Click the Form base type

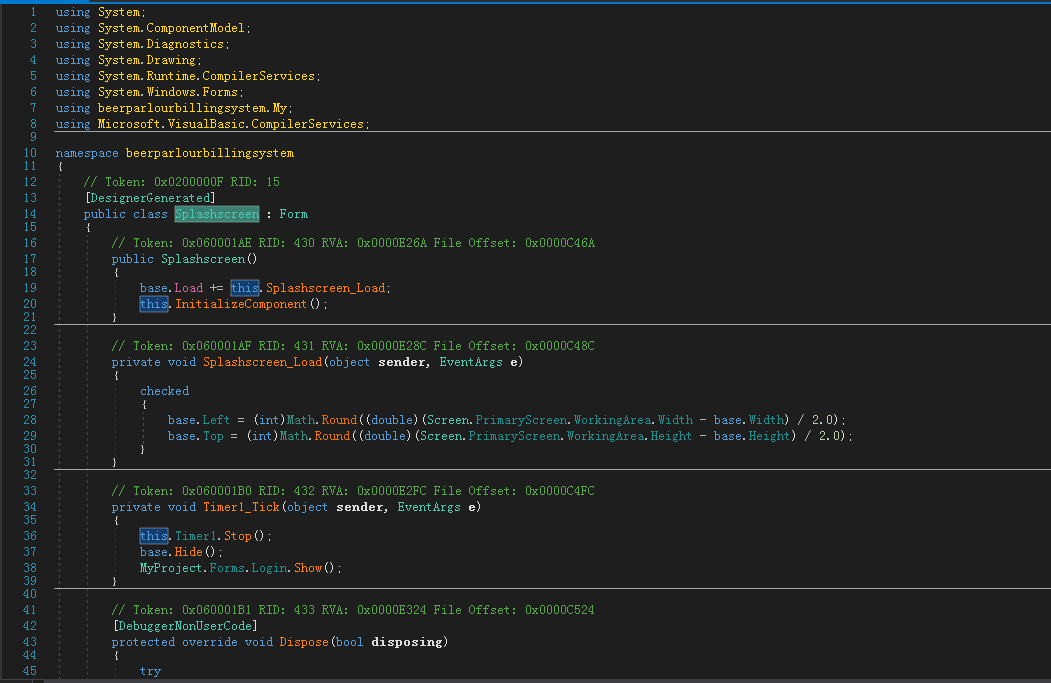coord(293,214)
